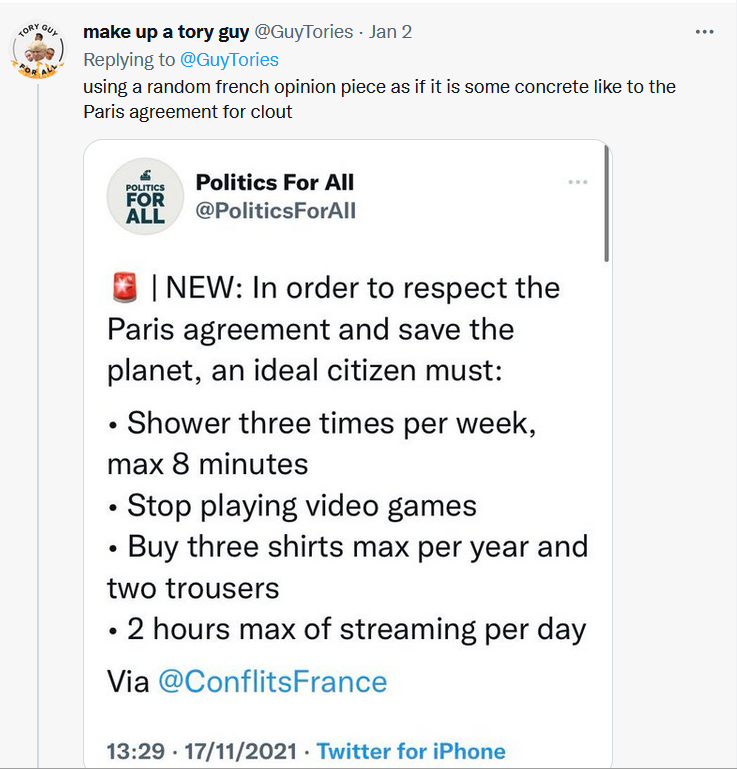Click the red siren emoji
This screenshot has height=769, width=737.
click(124, 289)
